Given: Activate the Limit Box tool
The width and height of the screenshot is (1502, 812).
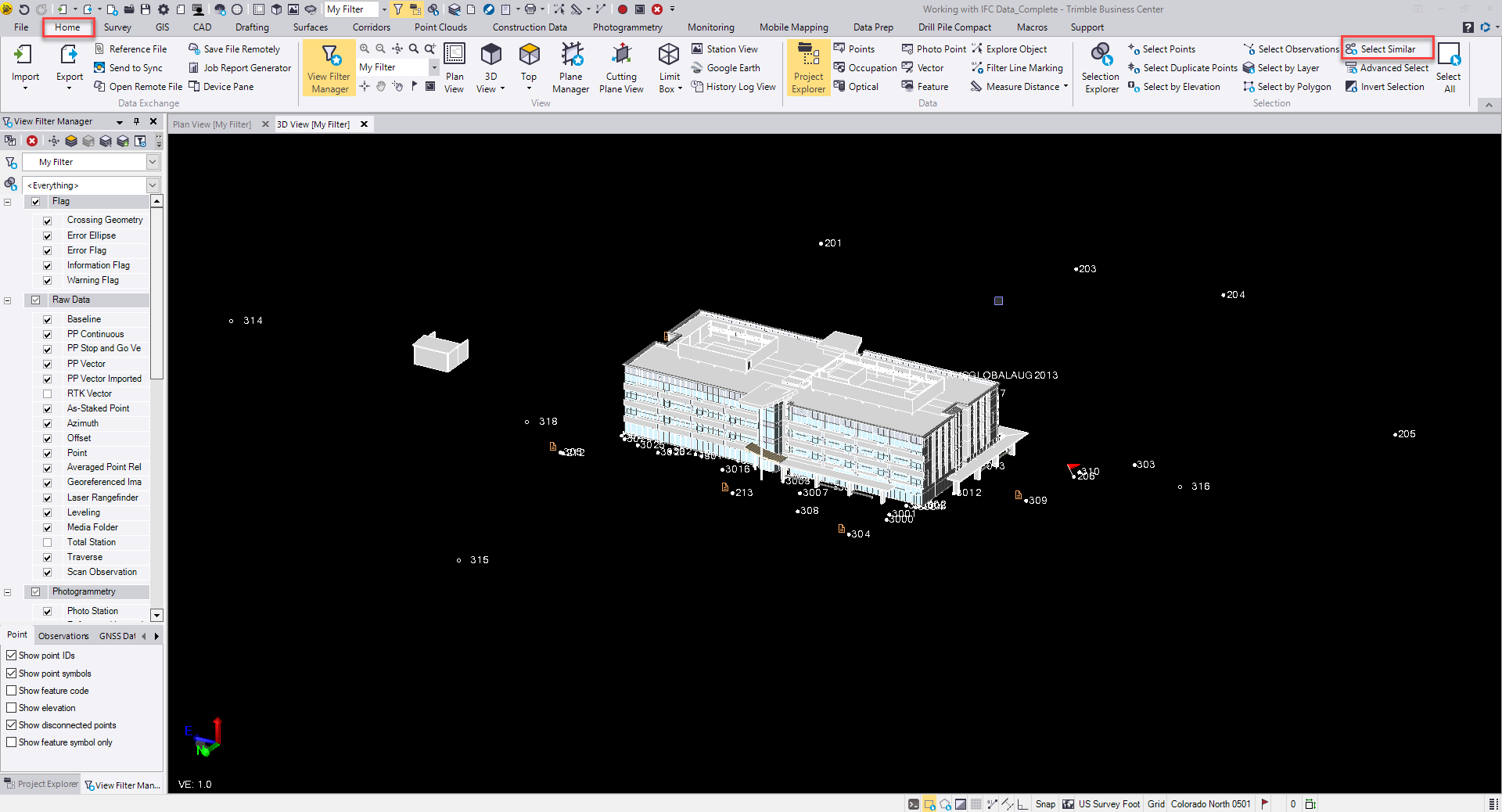Looking at the screenshot, I should [669, 68].
